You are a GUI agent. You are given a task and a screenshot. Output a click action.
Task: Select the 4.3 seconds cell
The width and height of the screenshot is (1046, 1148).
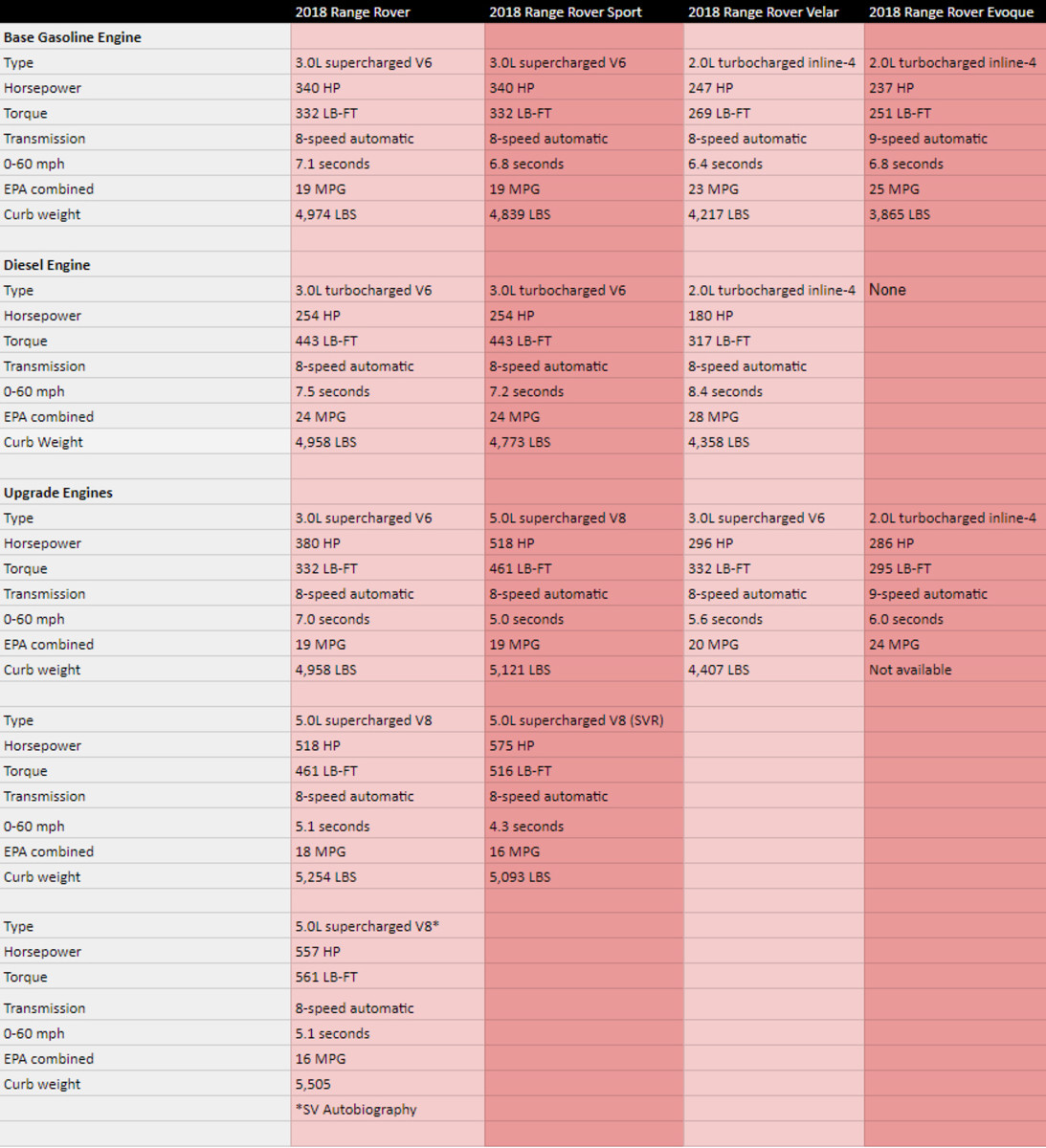coord(526,827)
